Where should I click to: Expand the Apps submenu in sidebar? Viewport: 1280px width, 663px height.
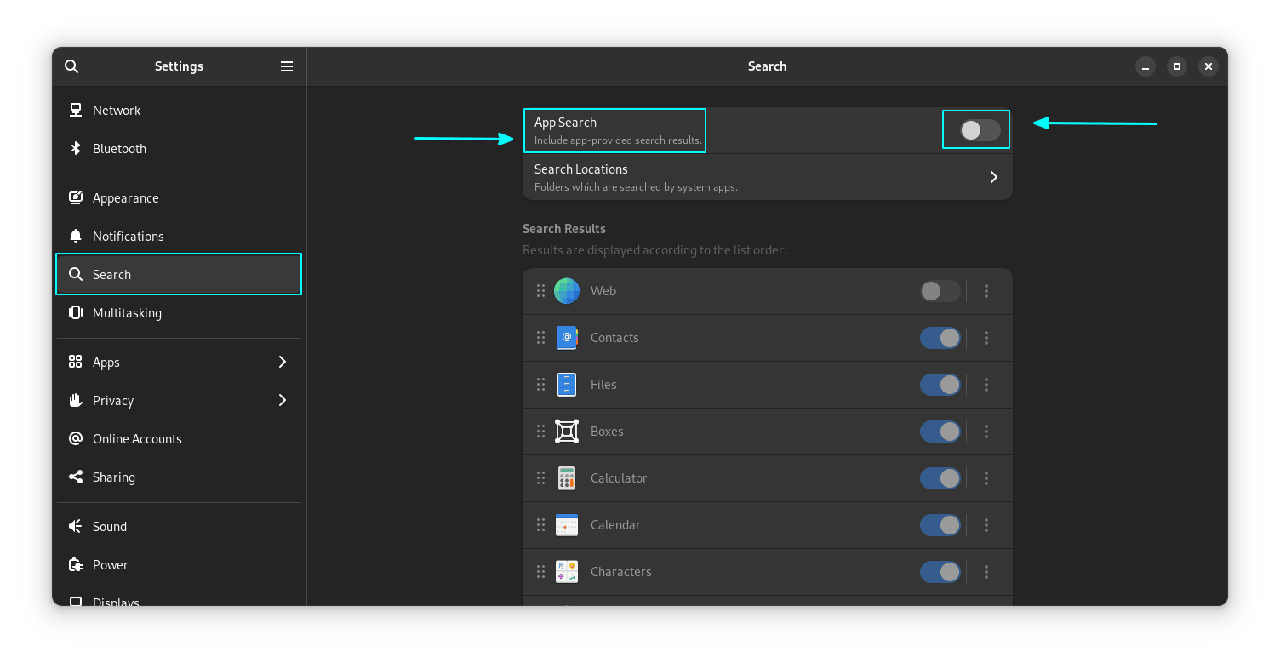[x=282, y=362]
